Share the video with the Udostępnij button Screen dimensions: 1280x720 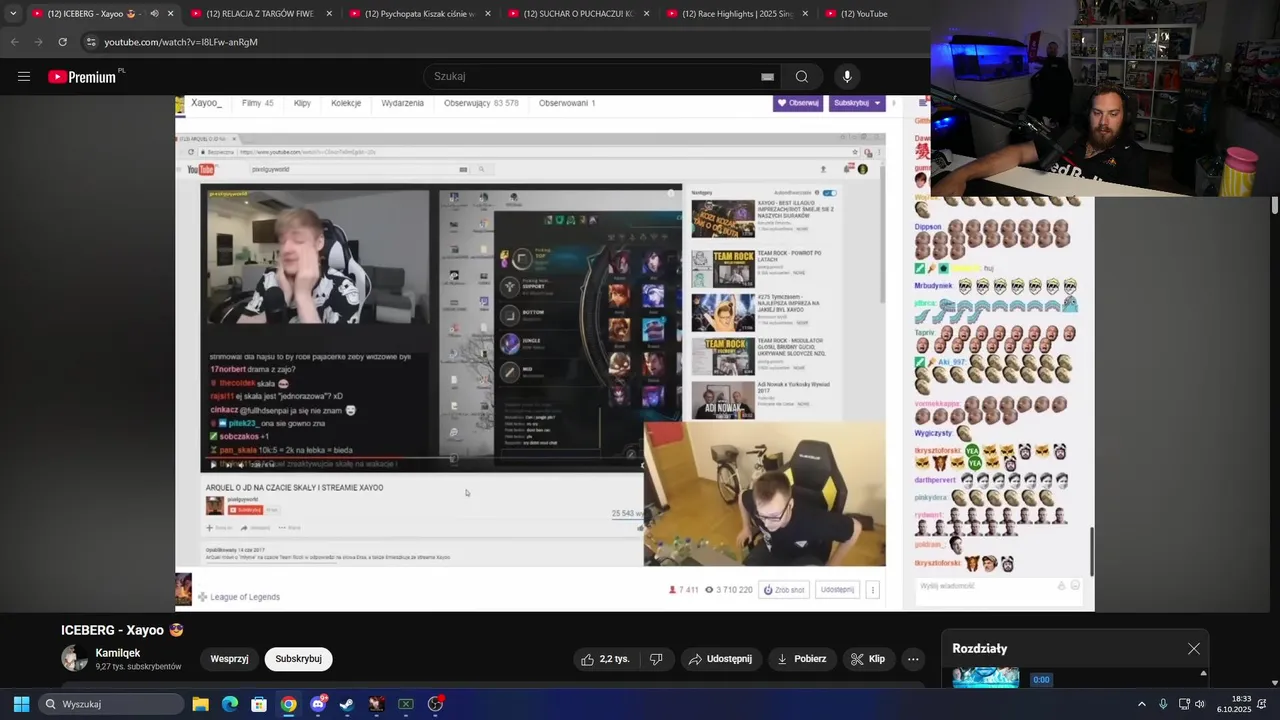(721, 659)
